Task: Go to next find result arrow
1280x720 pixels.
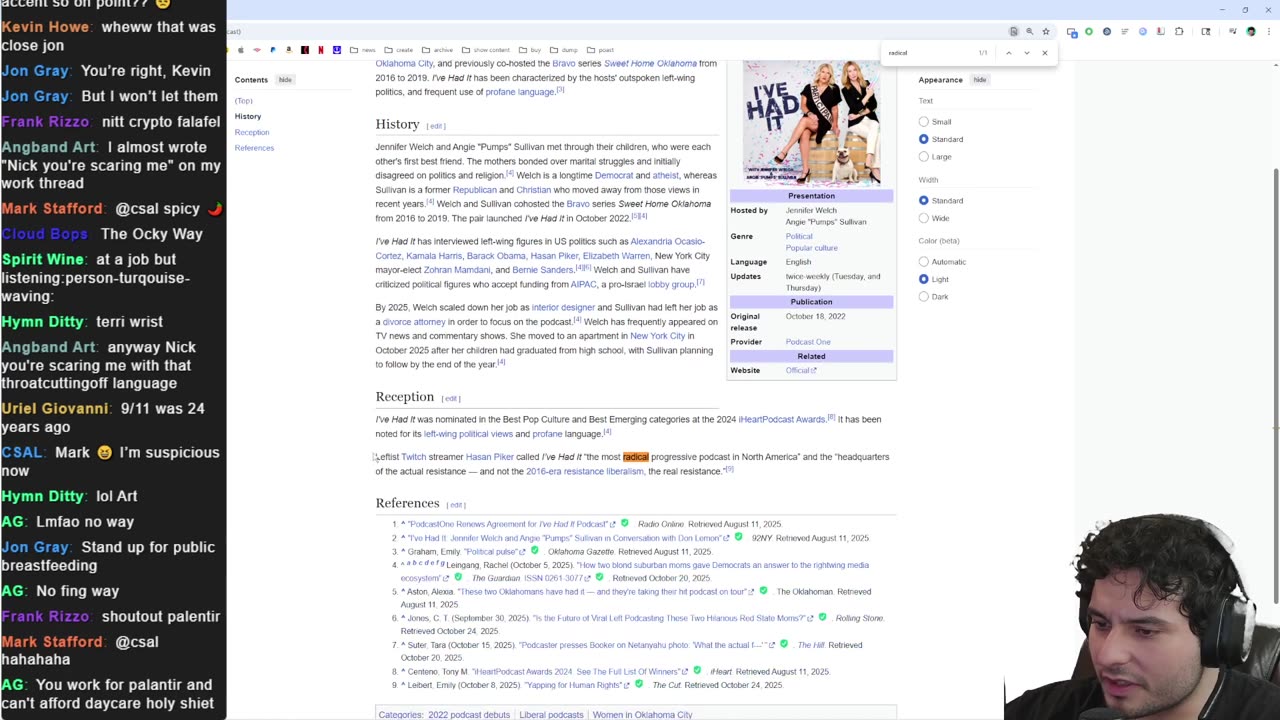Action: click(1027, 53)
